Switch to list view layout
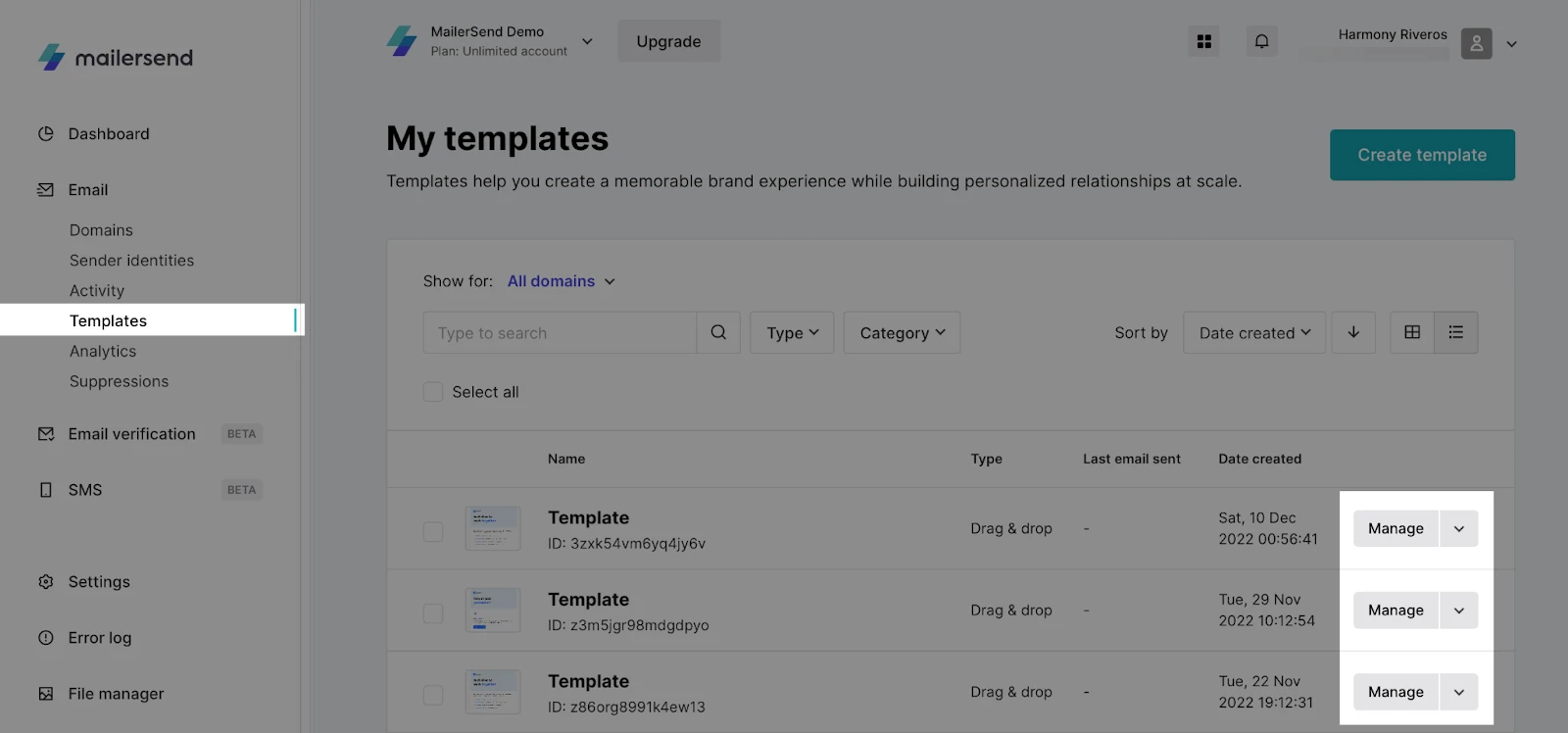Image resolution: width=1568 pixels, height=733 pixels. (x=1455, y=332)
